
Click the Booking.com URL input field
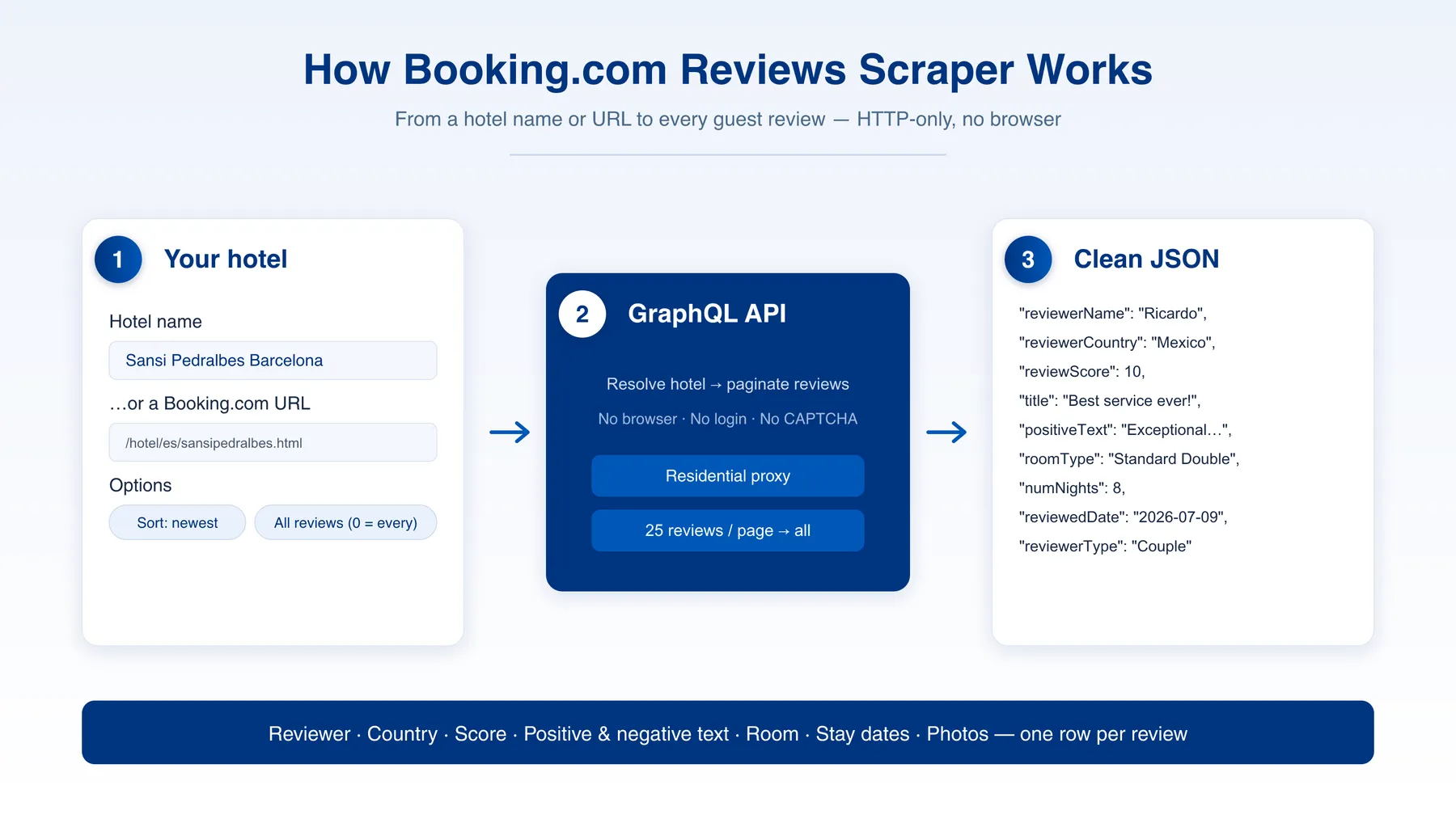(x=273, y=442)
